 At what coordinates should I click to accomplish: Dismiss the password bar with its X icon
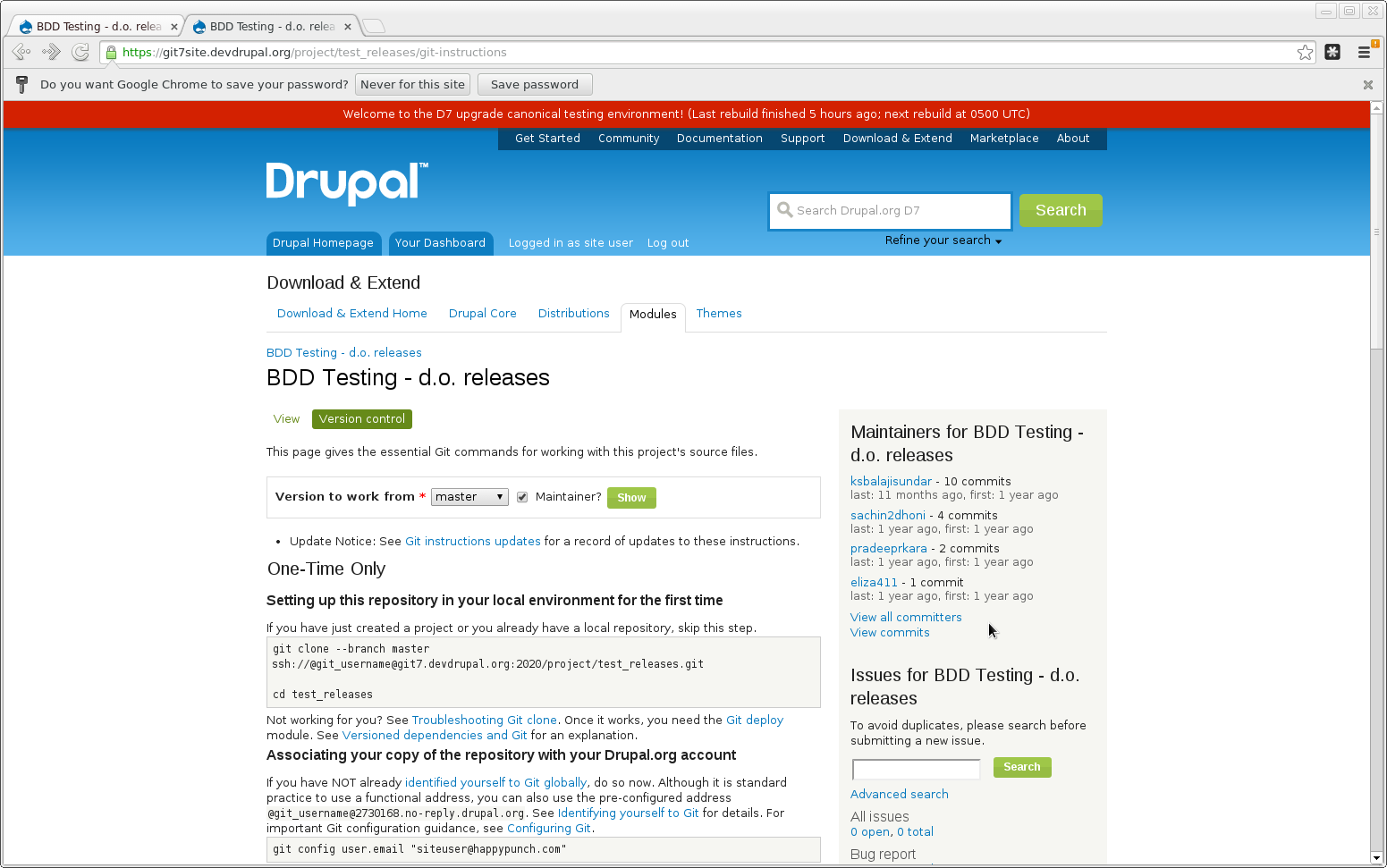(x=1367, y=84)
